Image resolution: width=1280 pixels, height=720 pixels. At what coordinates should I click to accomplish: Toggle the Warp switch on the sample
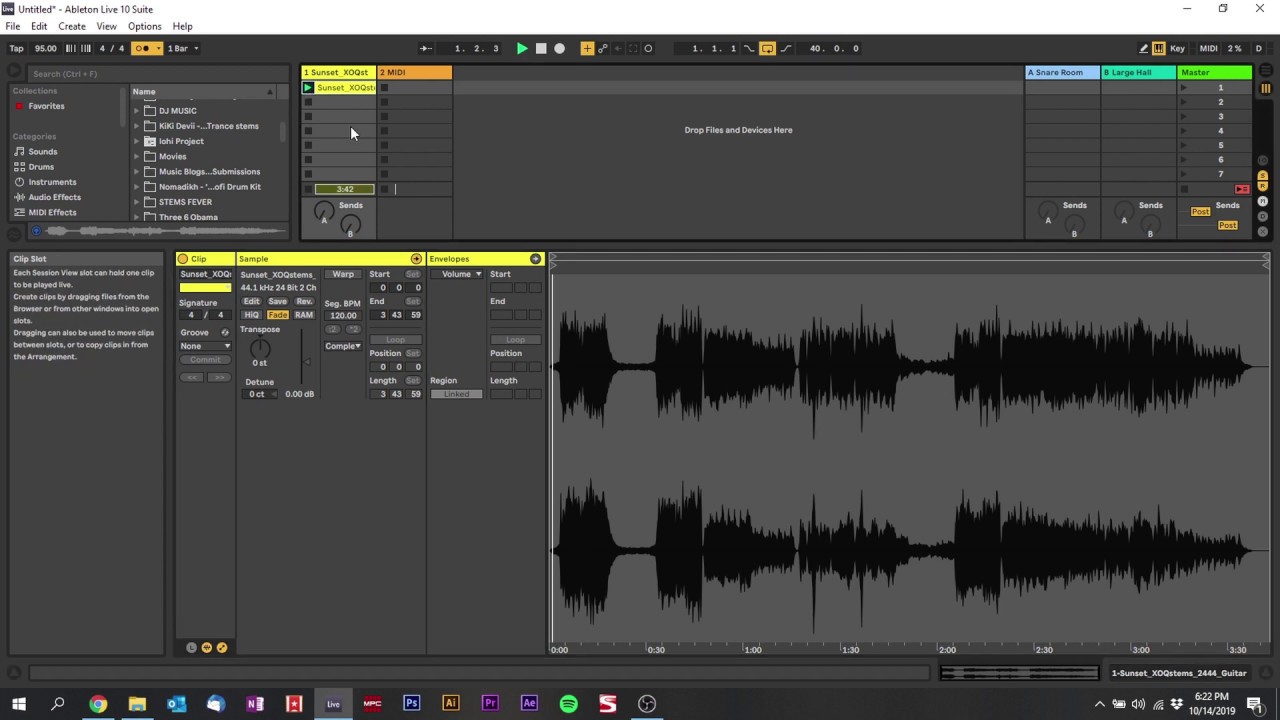(343, 274)
